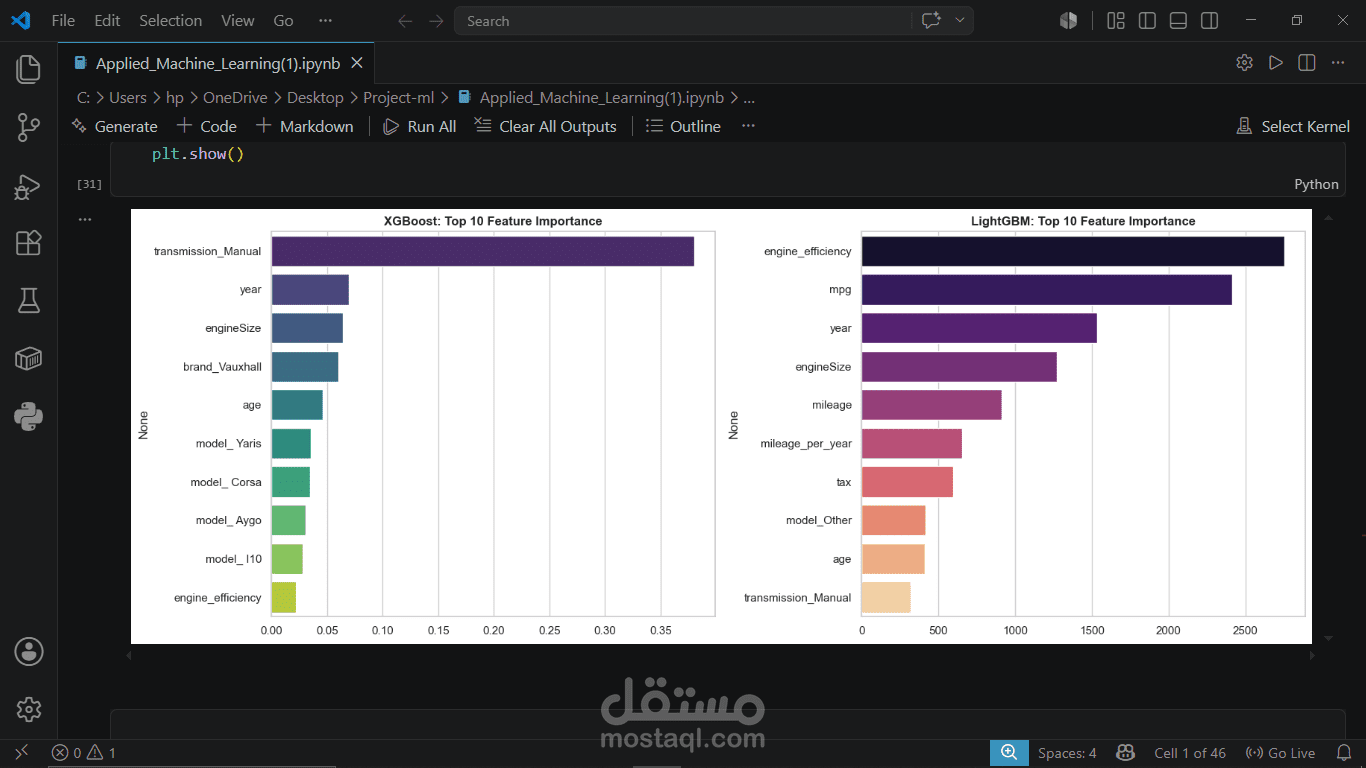
Task: Change the cell language from Python
Action: 1316,184
